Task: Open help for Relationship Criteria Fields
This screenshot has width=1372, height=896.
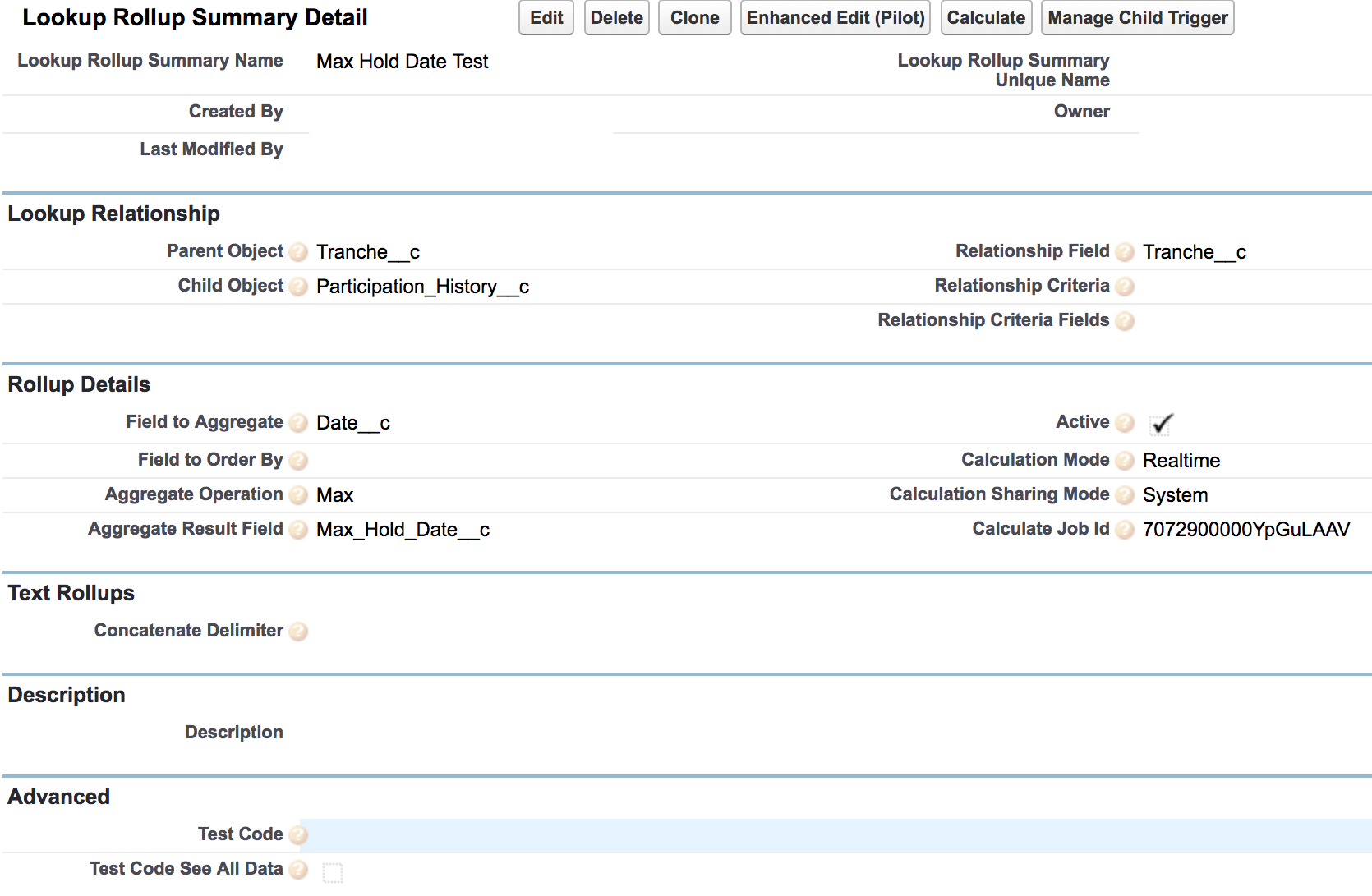Action: (1125, 321)
